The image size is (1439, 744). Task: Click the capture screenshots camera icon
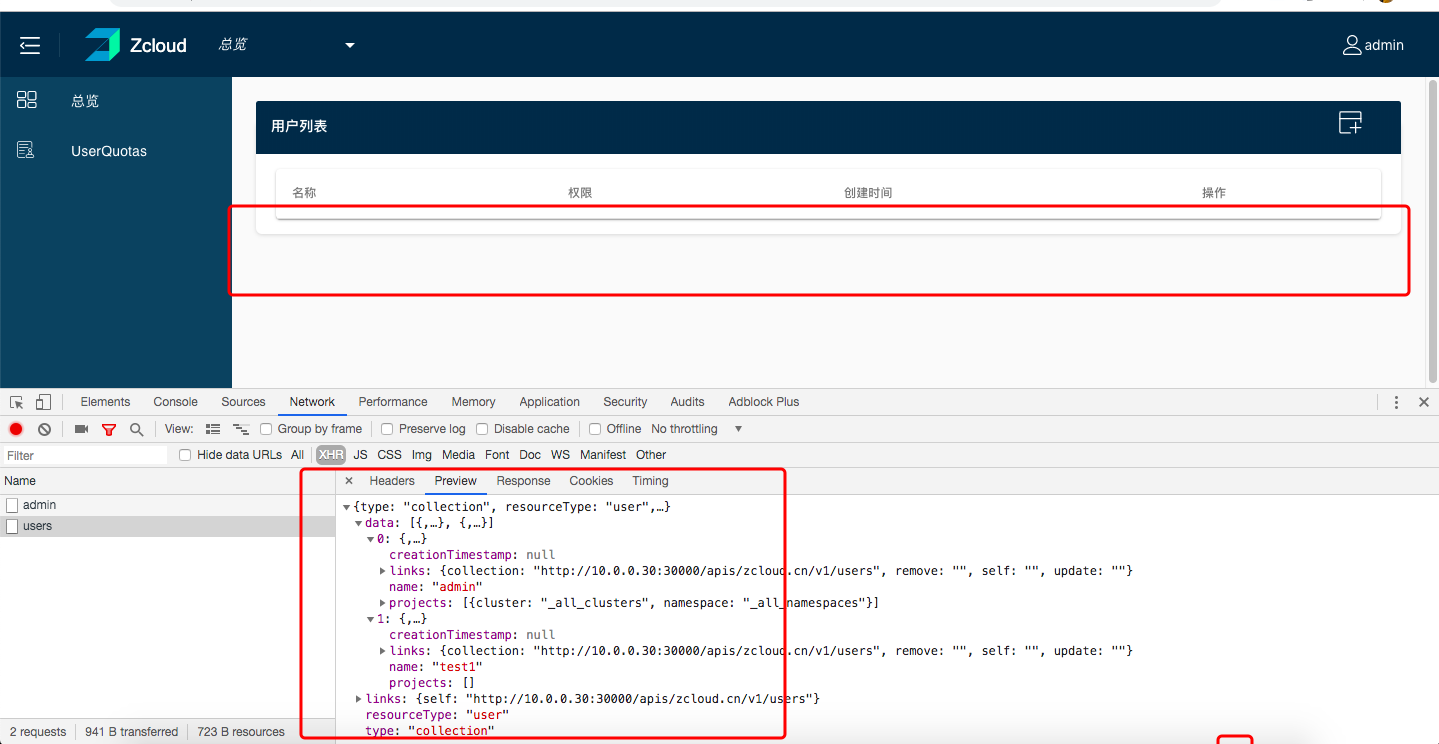click(81, 429)
